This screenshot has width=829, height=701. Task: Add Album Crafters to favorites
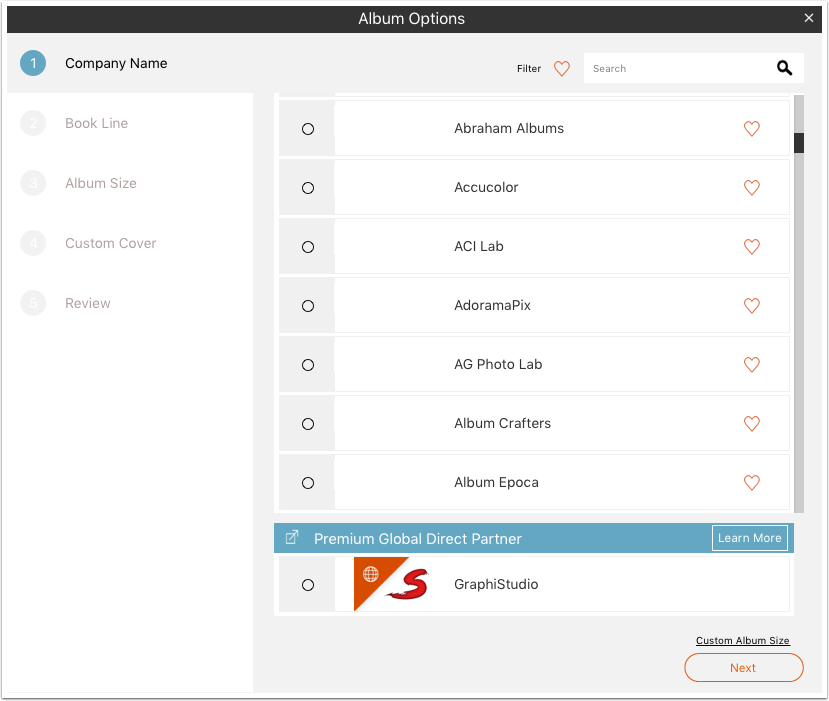(751, 423)
